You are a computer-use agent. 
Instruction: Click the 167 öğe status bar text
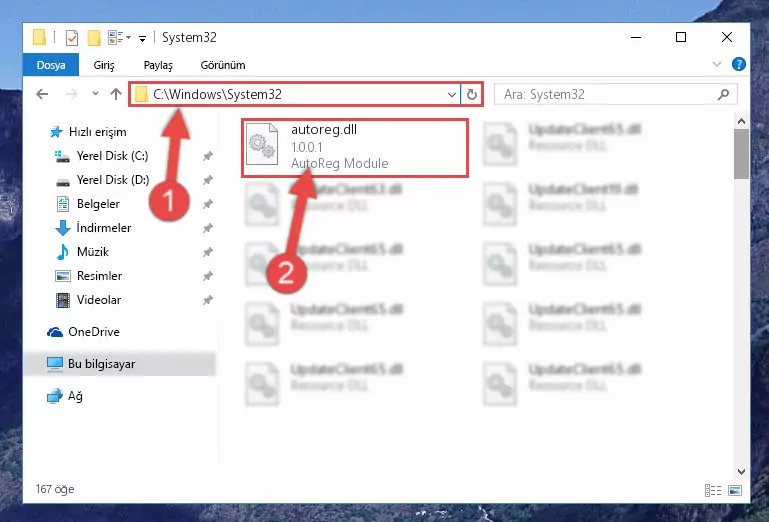(55, 489)
